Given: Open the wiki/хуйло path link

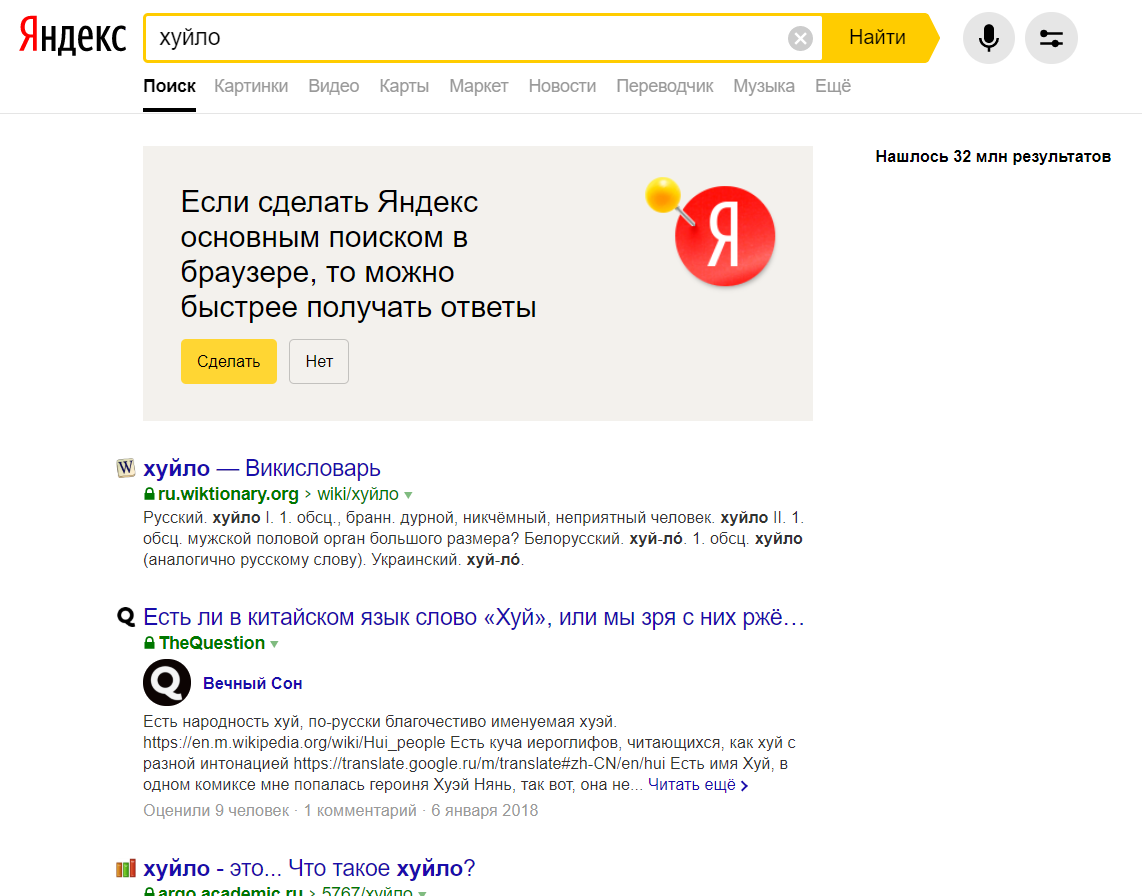Looking at the screenshot, I should pos(358,494).
